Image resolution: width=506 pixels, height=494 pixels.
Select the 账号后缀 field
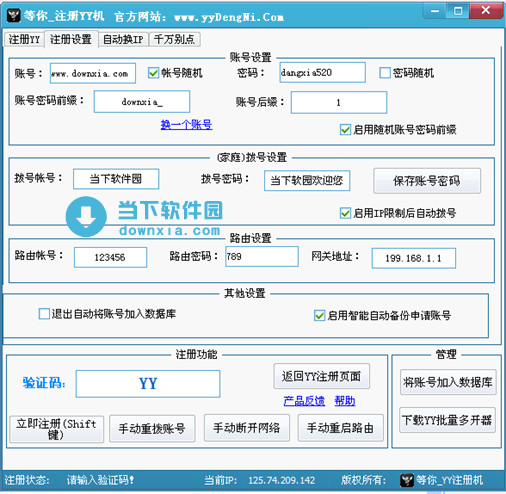(x=339, y=102)
